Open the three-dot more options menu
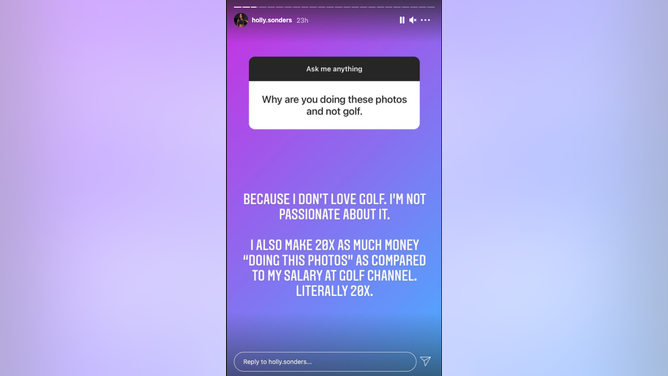Viewport: 668px width, 376px height. [425, 20]
